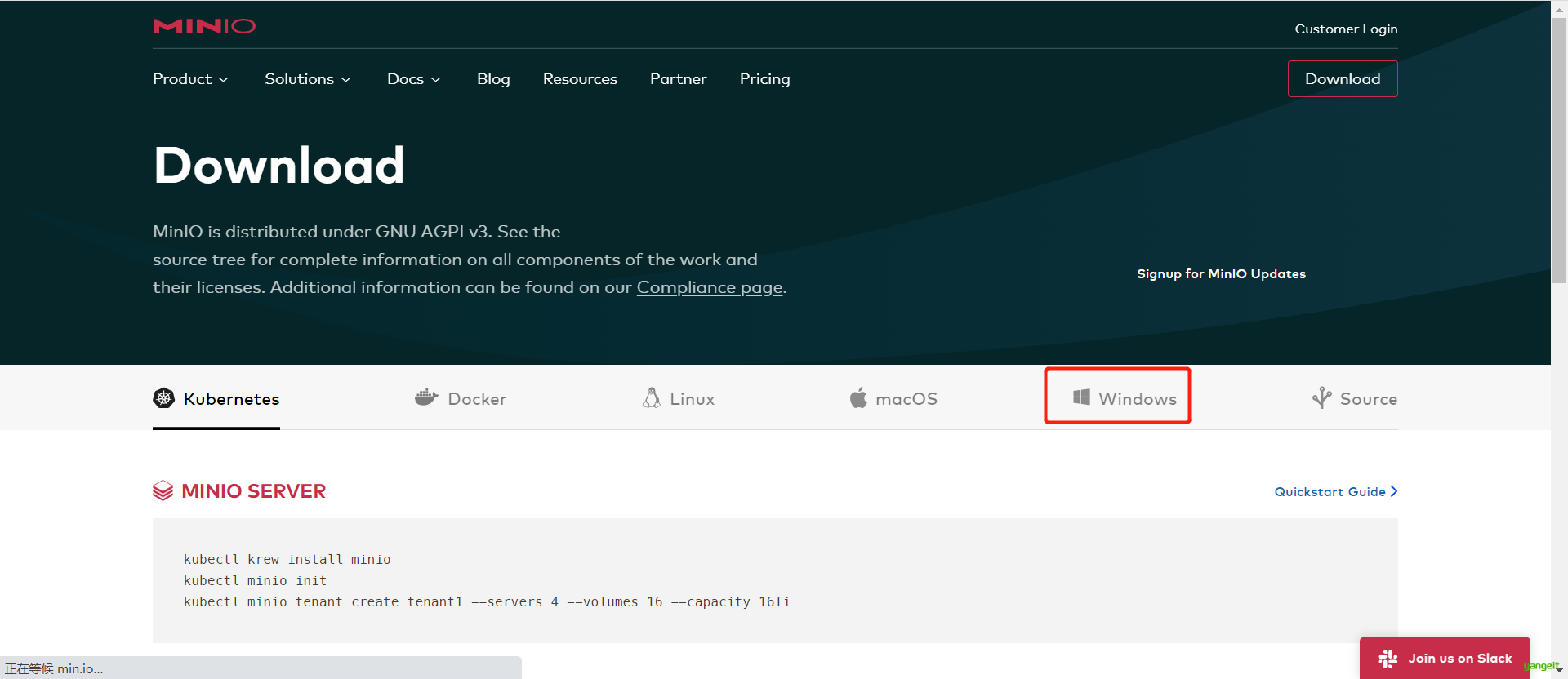
Task: Click the Kubernetes wheel icon
Action: [164, 398]
